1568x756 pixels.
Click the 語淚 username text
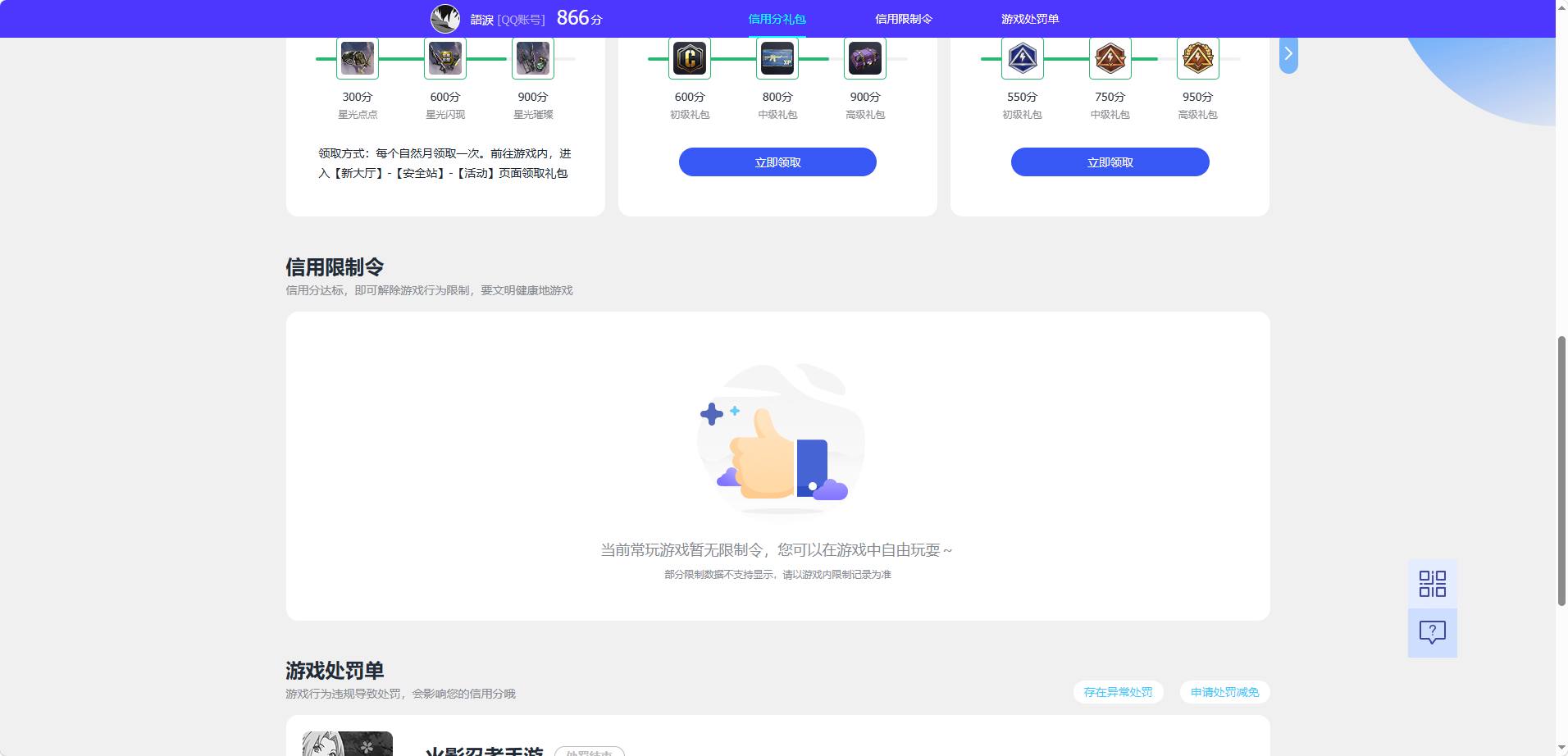pyautogui.click(x=481, y=20)
